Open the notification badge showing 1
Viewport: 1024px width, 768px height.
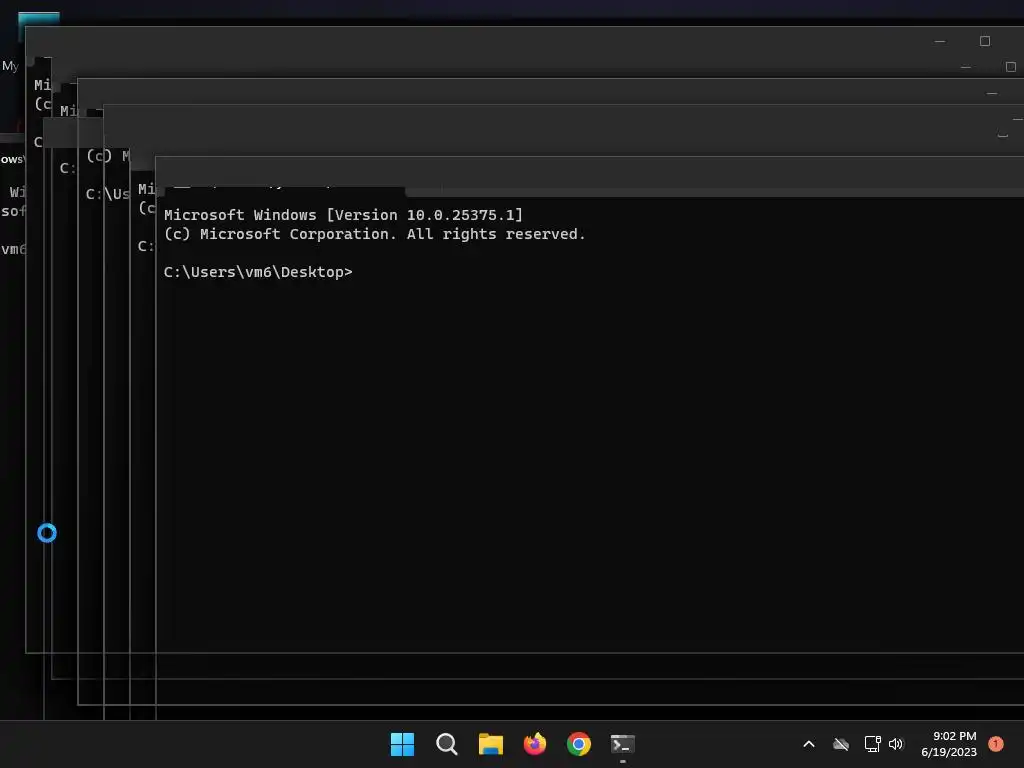(996, 743)
